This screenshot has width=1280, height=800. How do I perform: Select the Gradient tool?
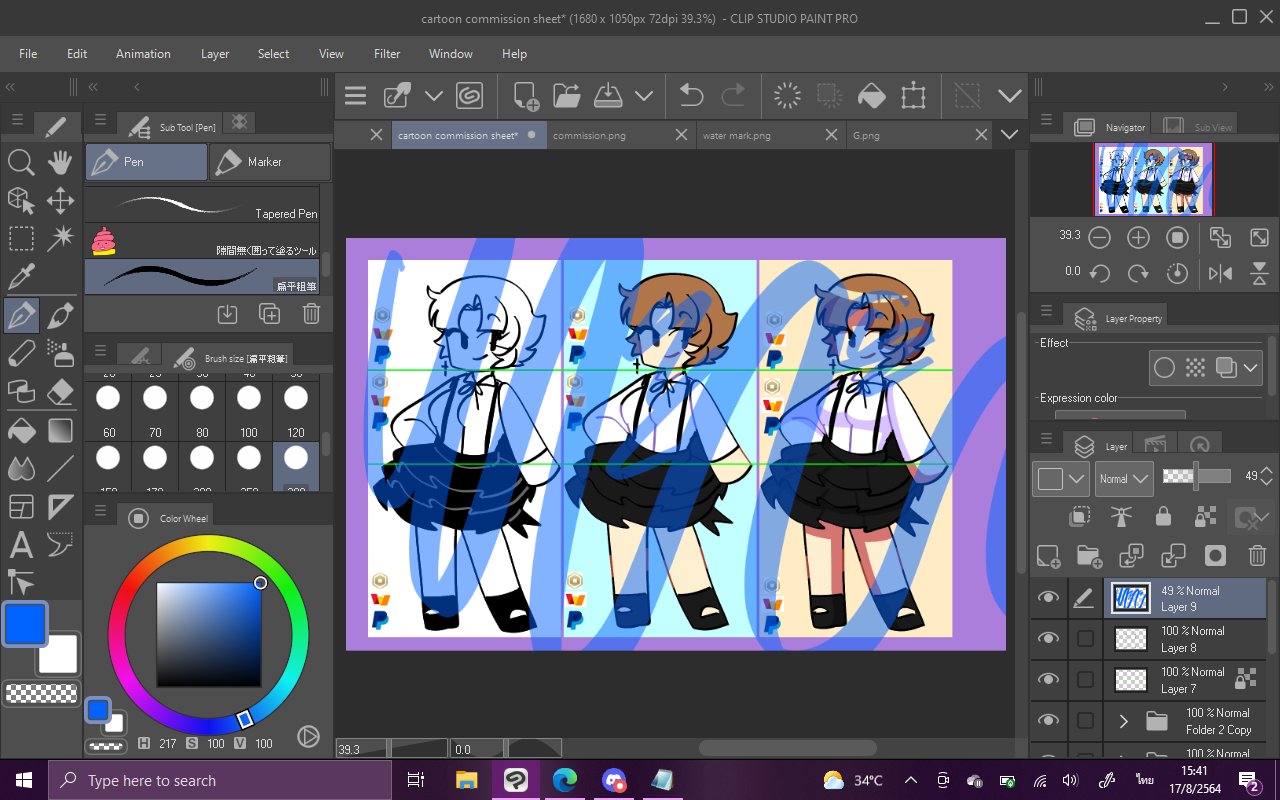(60, 430)
